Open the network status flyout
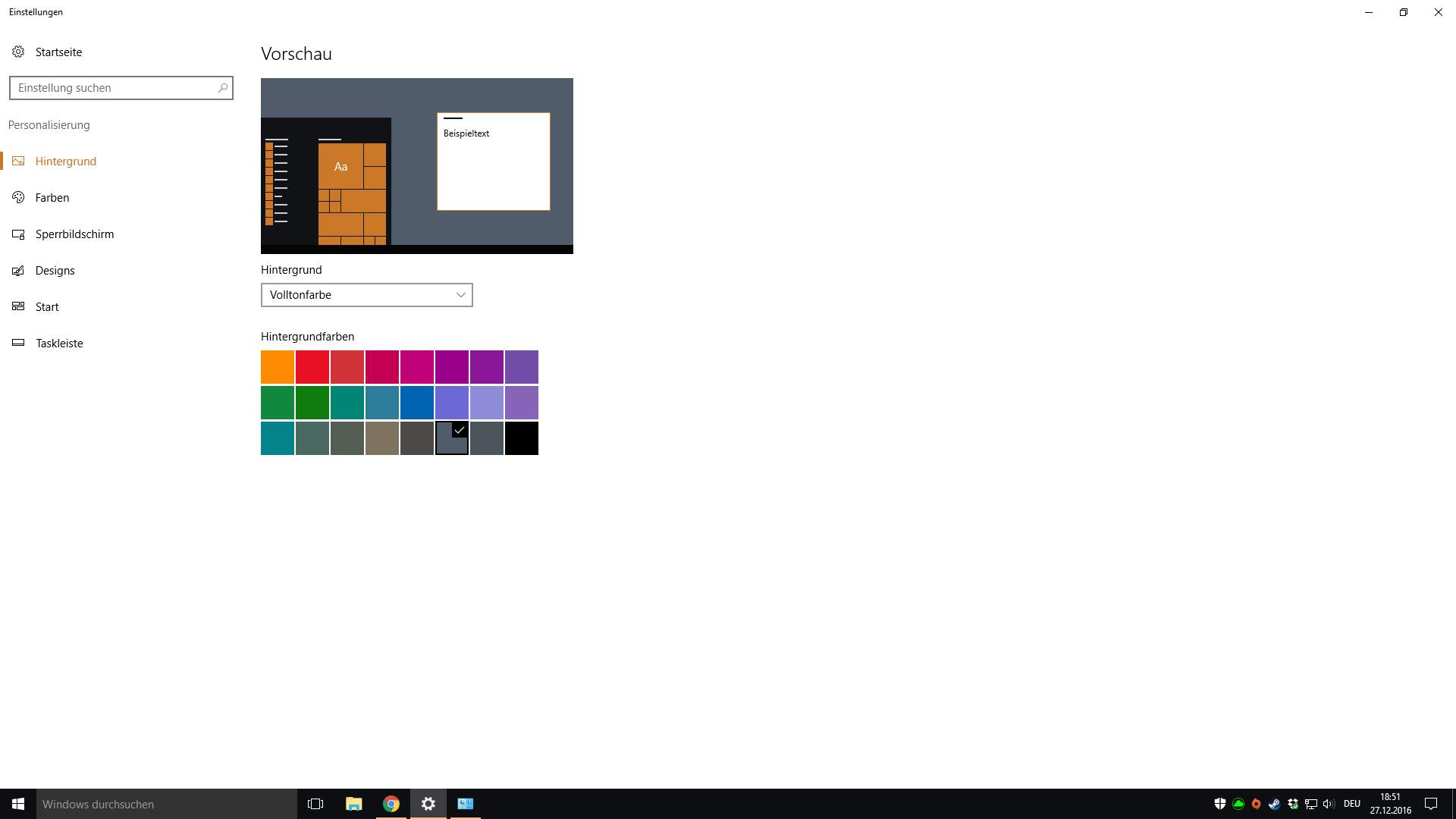This screenshot has height=819, width=1456. click(1311, 804)
